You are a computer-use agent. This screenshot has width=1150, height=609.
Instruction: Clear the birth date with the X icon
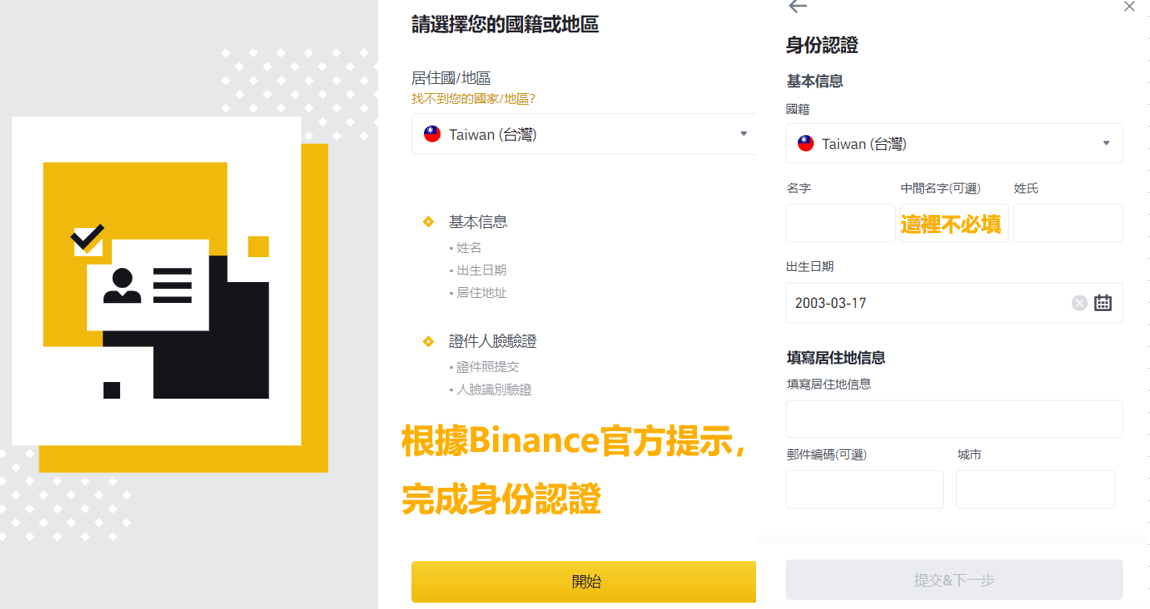click(x=1079, y=303)
